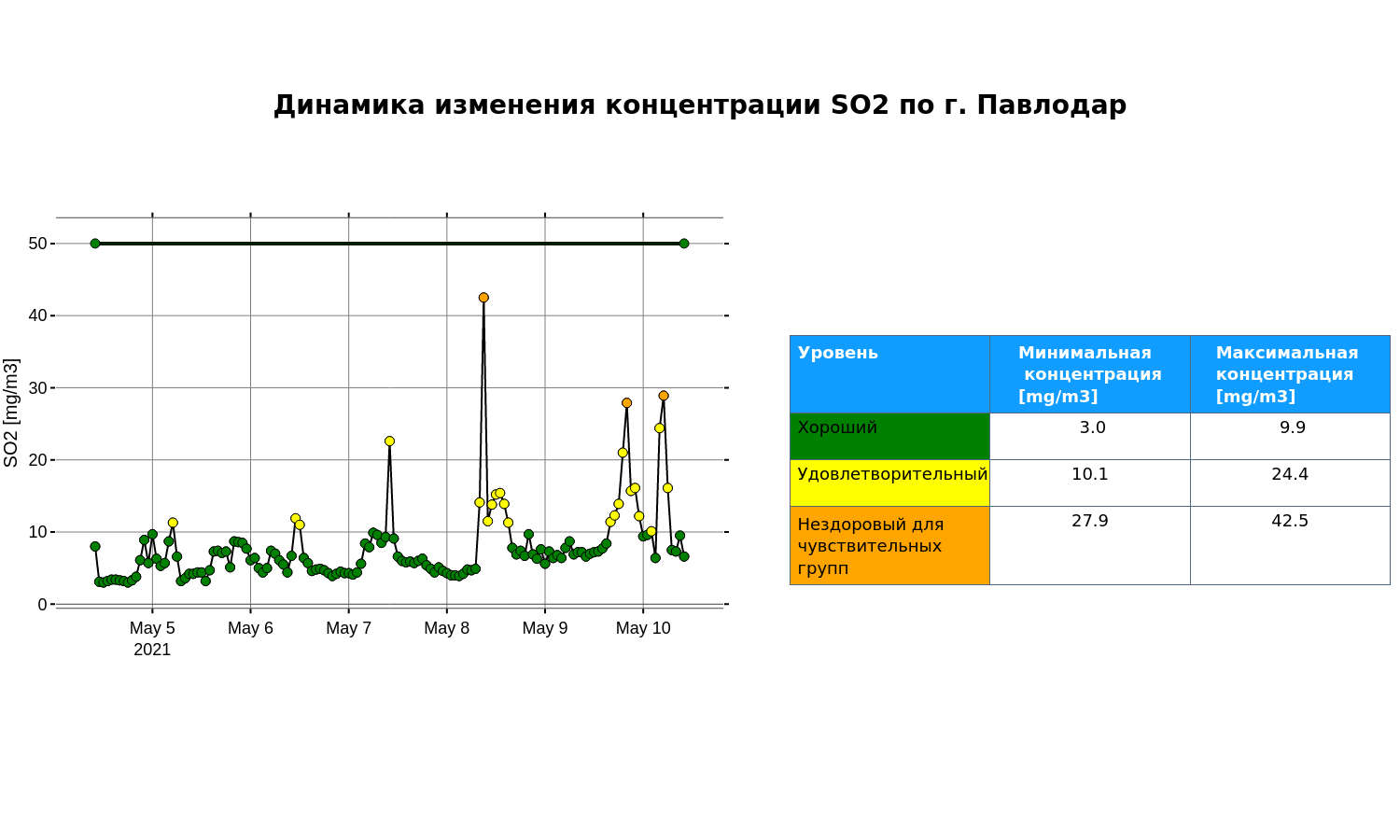
Task: Click the Минимальная концентрация column header
Action: point(1090,374)
